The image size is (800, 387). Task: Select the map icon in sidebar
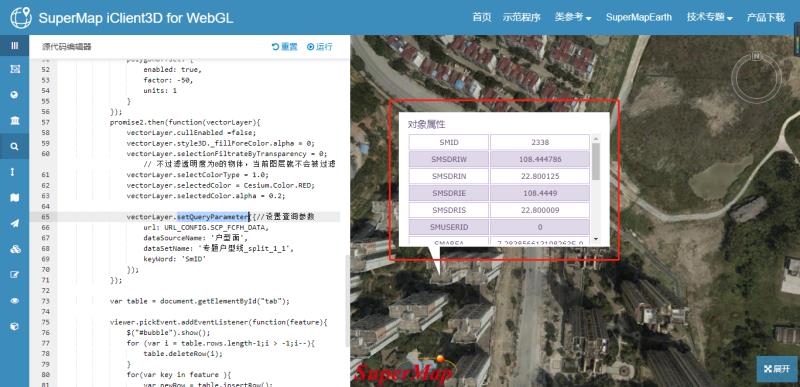pyautogui.click(x=14, y=198)
